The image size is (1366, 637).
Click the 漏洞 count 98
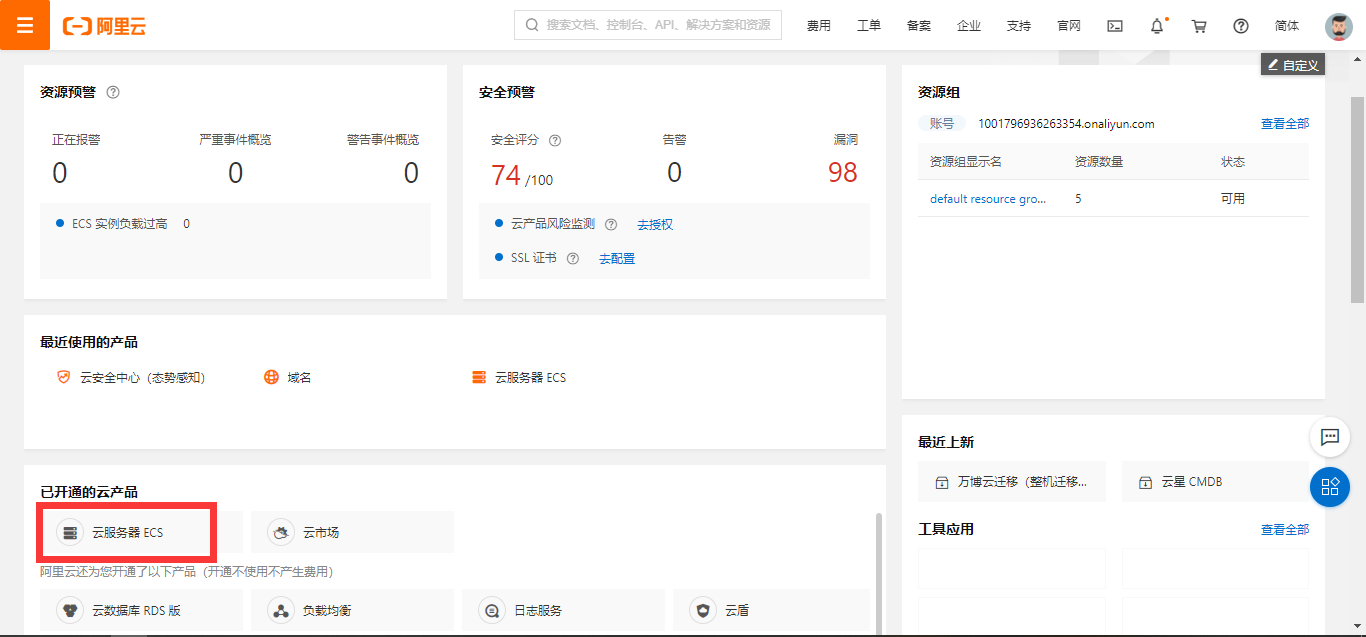pyautogui.click(x=842, y=173)
